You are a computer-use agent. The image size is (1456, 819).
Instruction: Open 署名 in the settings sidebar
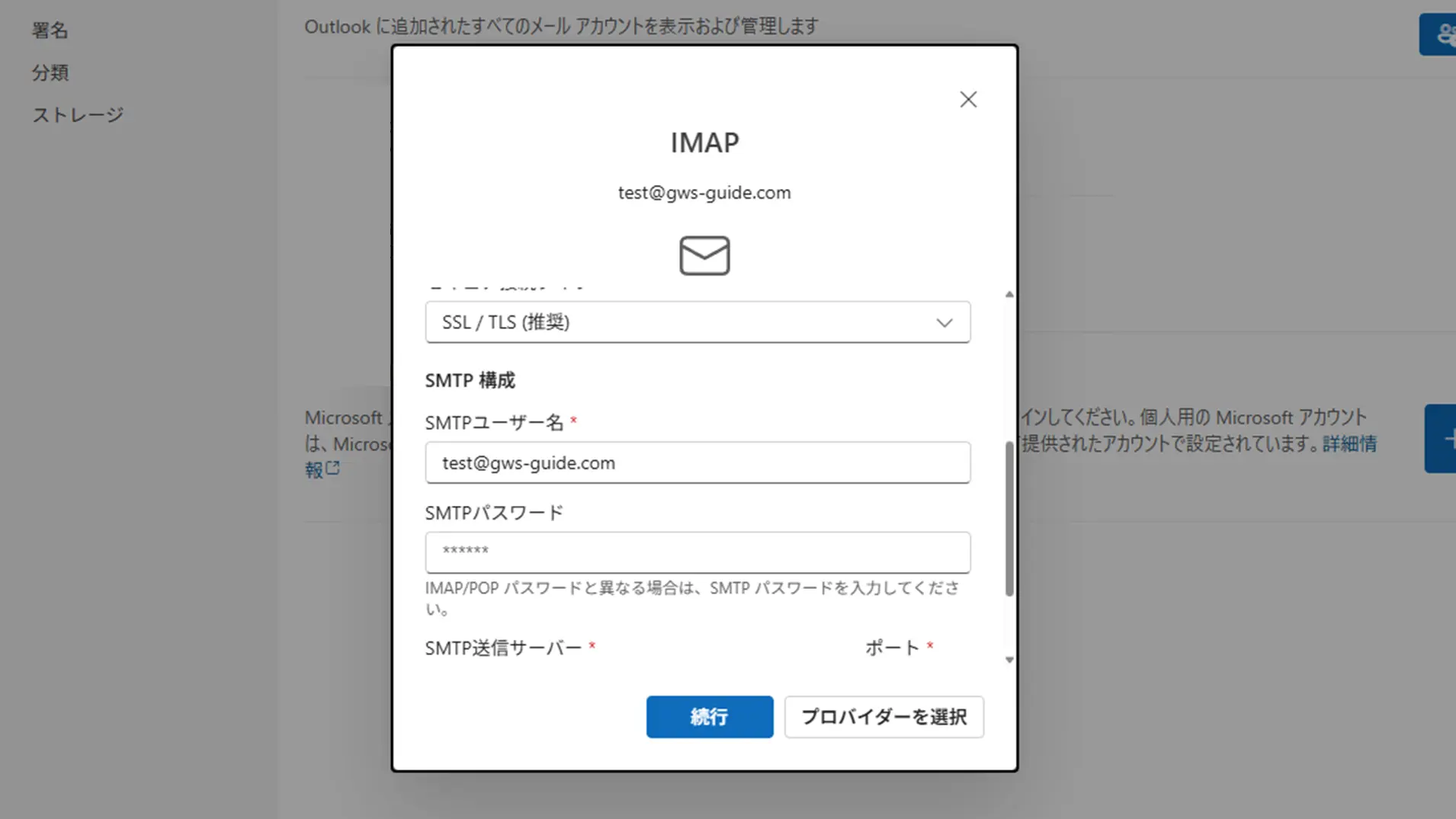(x=50, y=30)
